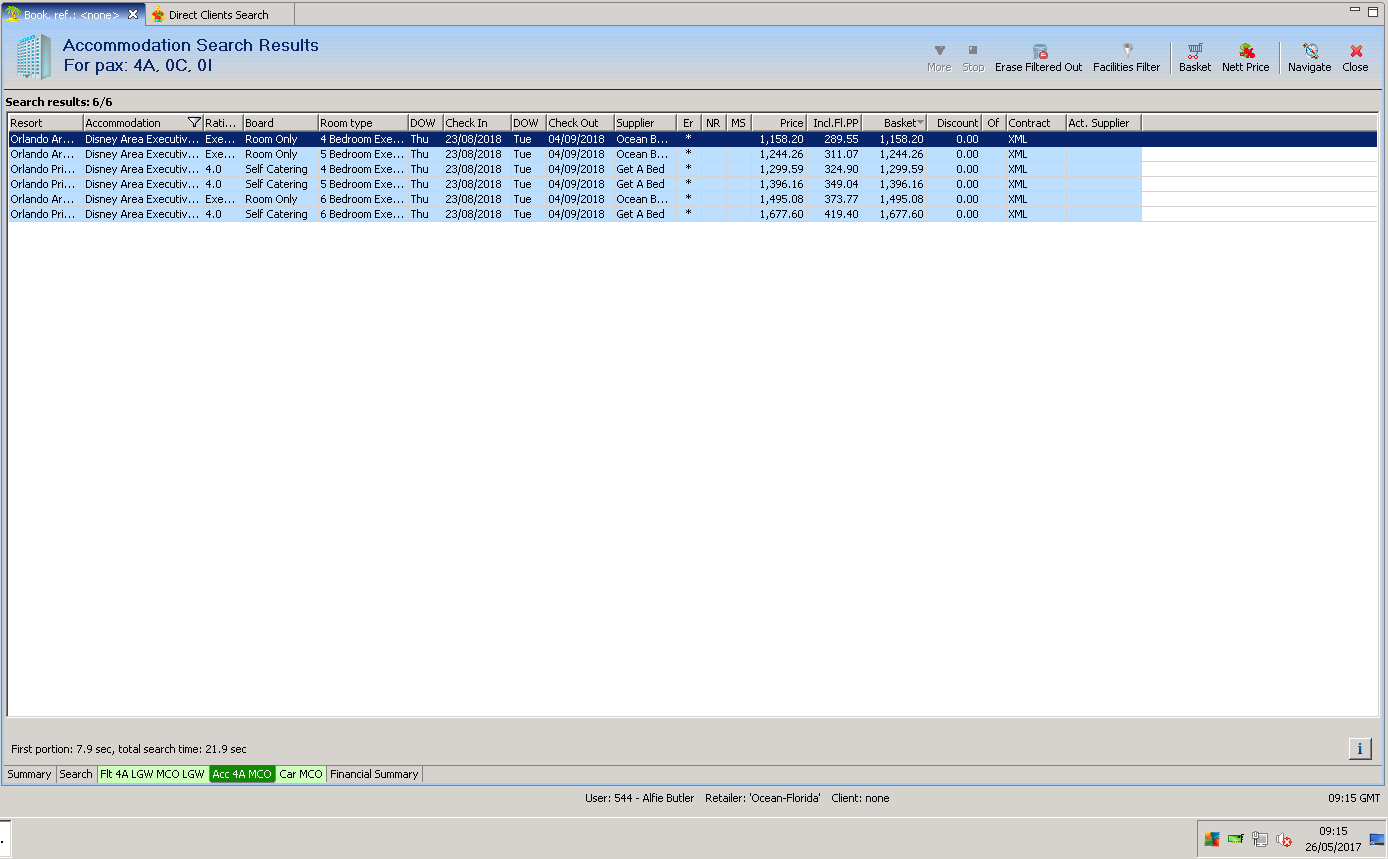Image resolution: width=1388 pixels, height=859 pixels.
Task: Sort by the Board column header
Action: pos(281,123)
